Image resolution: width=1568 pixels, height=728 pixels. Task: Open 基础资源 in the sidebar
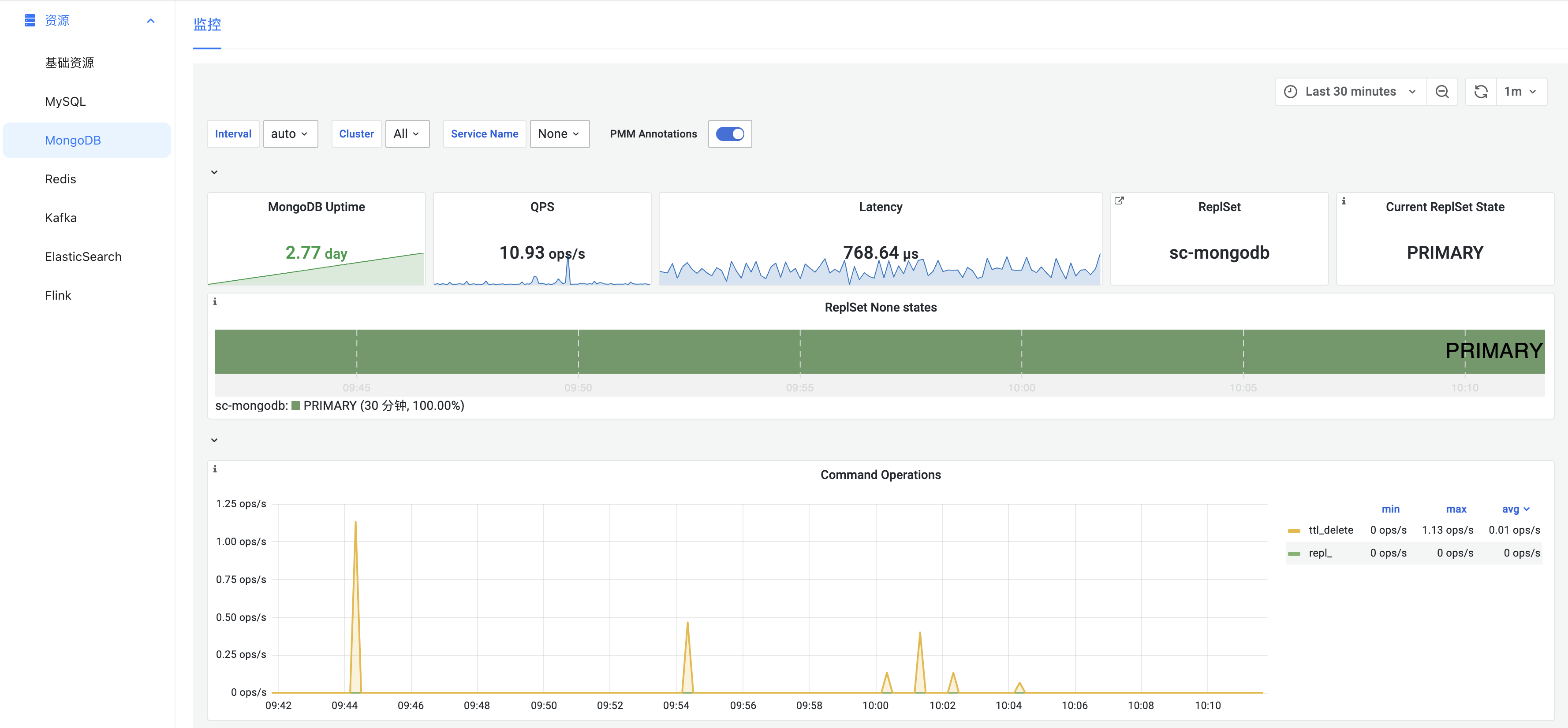point(69,63)
